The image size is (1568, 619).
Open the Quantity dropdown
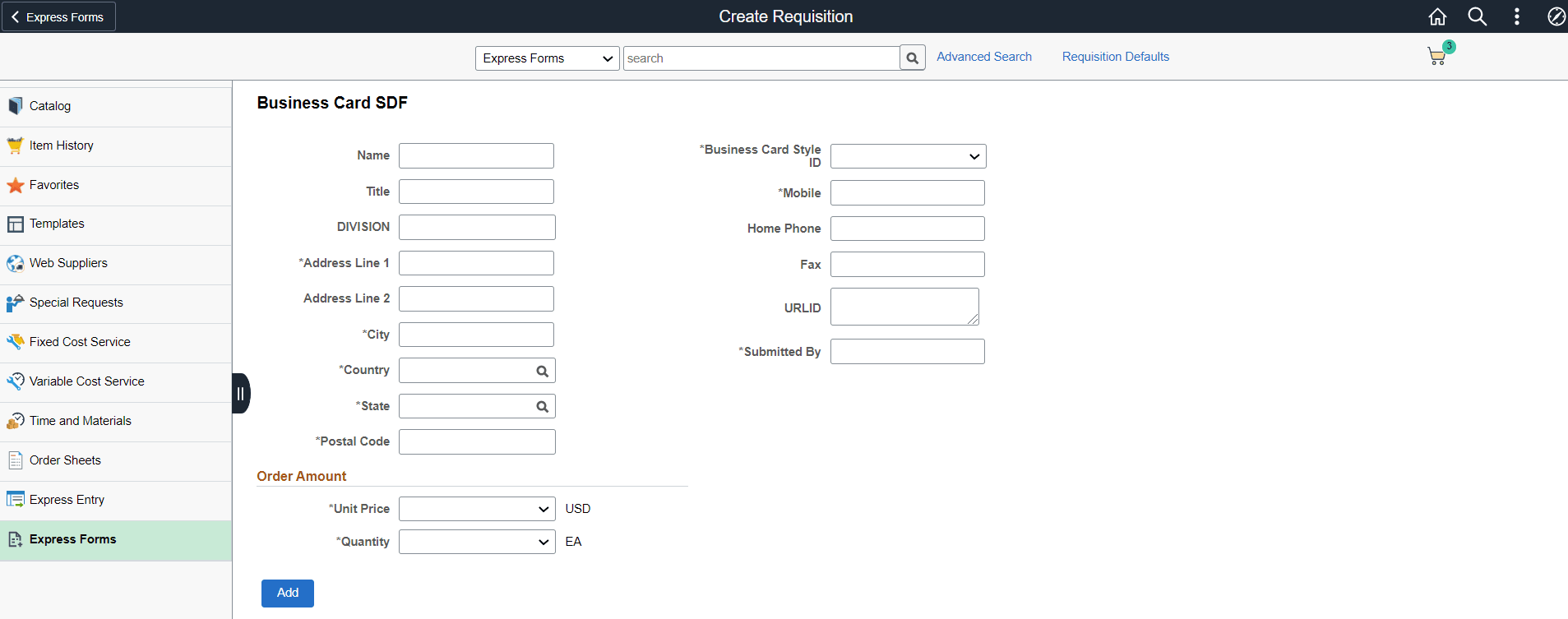477,542
